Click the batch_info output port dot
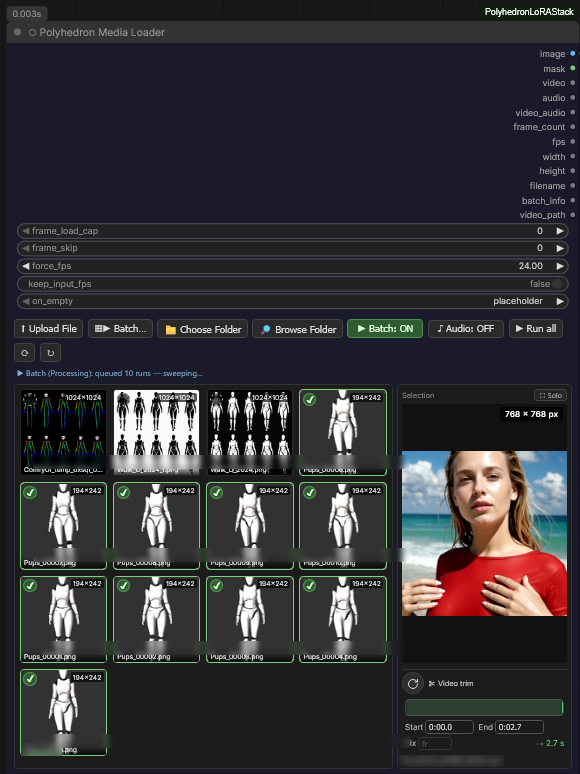 (573, 200)
